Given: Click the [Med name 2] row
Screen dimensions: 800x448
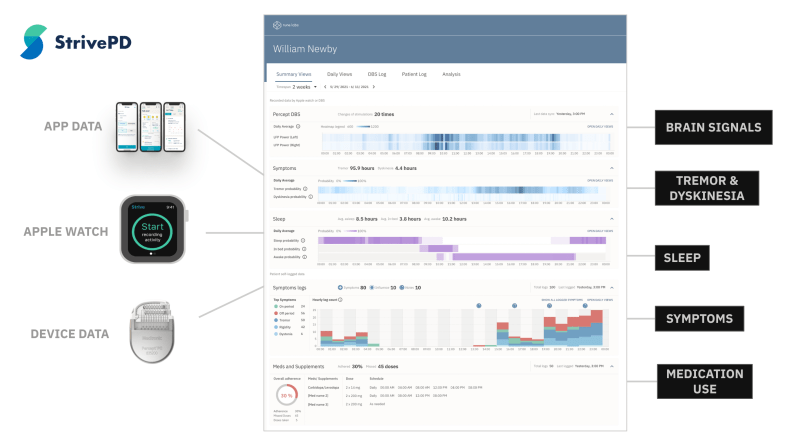Looking at the screenshot, I should tap(377, 395).
